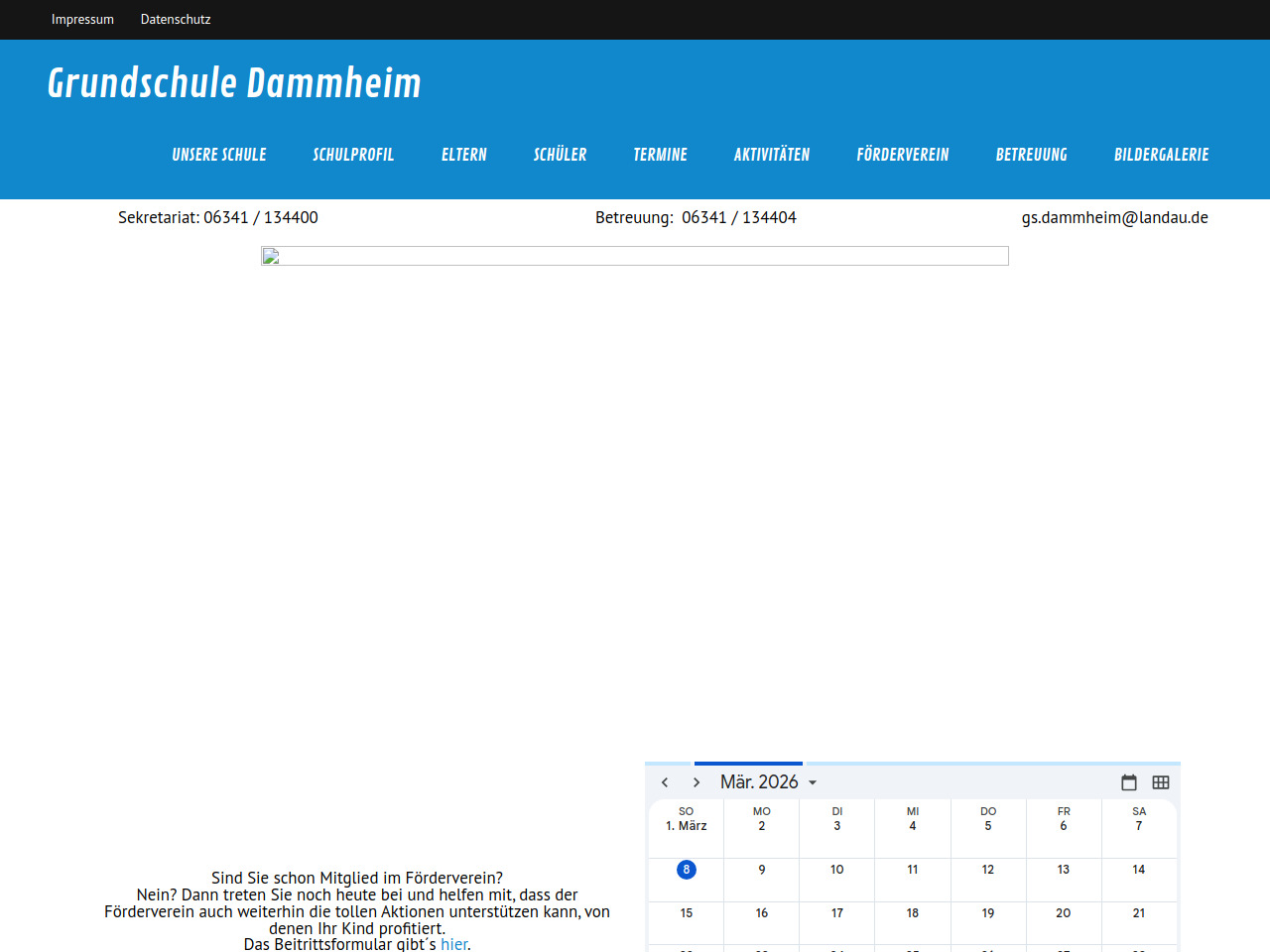Go to next month in calendar
The image size is (1270, 952).
pyautogui.click(x=697, y=782)
